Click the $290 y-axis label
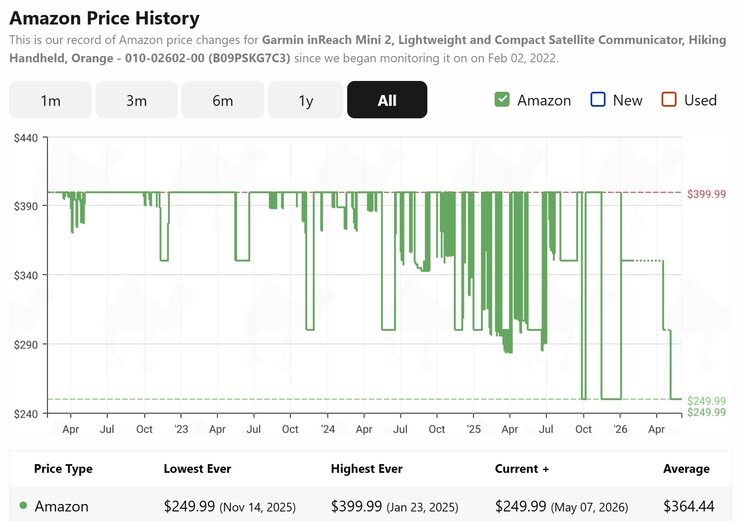The width and height of the screenshot is (738, 521). pos(25,345)
